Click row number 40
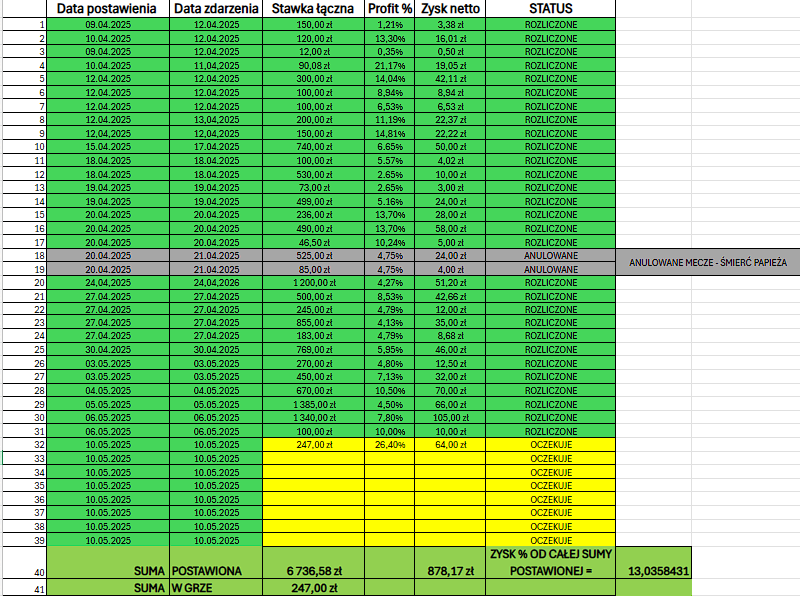The height and width of the screenshot is (596, 800). [24, 563]
